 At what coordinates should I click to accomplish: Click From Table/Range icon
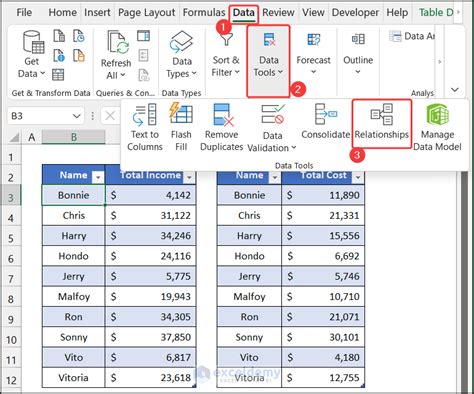58,75
